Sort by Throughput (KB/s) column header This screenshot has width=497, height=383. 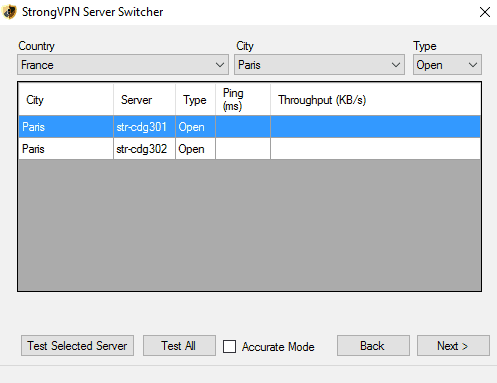[x=375, y=100]
